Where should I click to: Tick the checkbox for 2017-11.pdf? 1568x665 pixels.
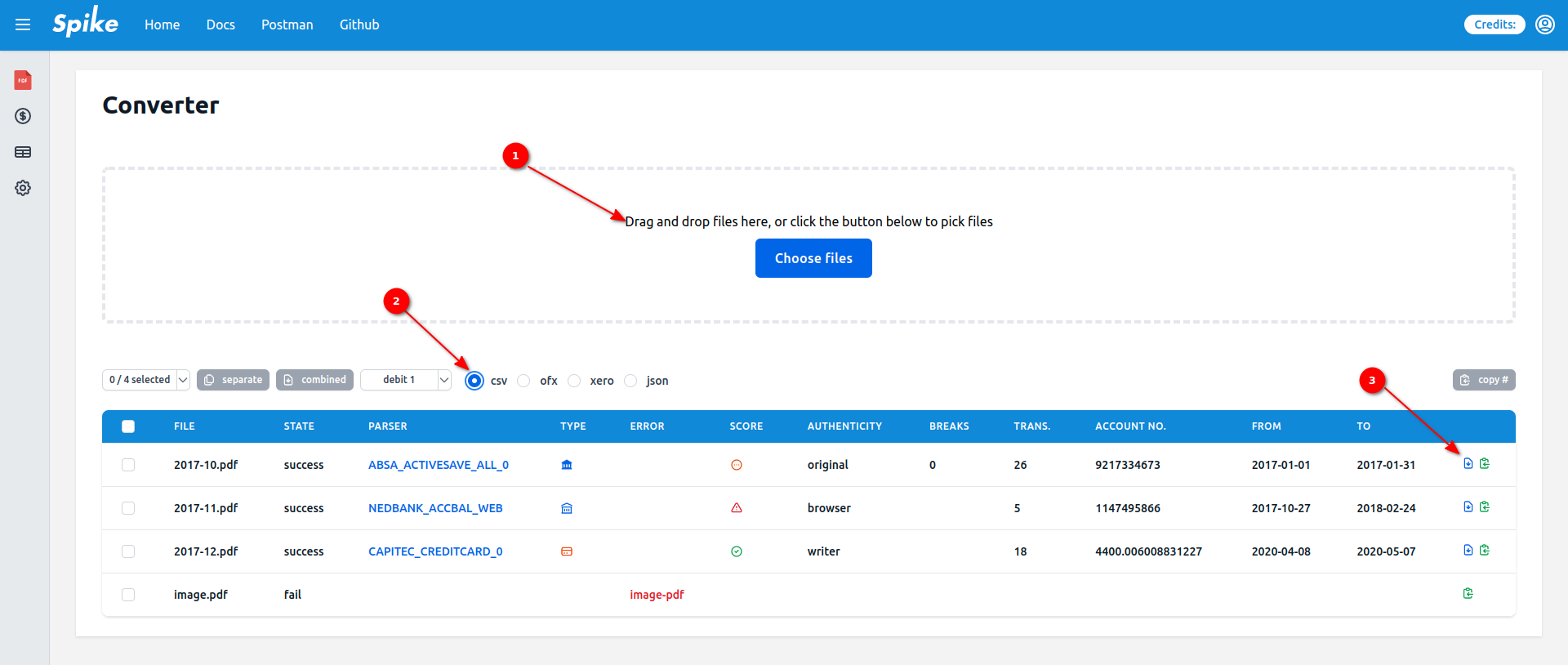coord(128,508)
